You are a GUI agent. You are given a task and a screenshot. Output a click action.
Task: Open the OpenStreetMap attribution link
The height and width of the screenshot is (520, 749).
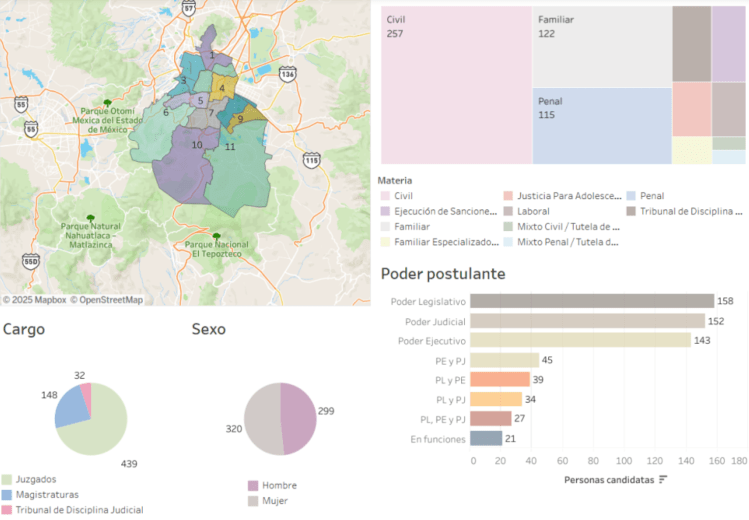click(107, 299)
